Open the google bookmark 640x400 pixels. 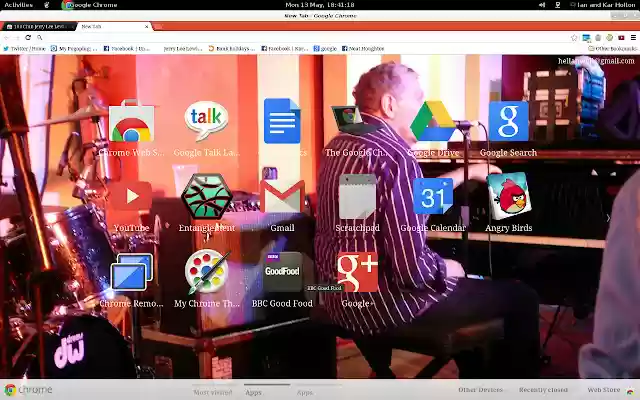click(x=325, y=49)
